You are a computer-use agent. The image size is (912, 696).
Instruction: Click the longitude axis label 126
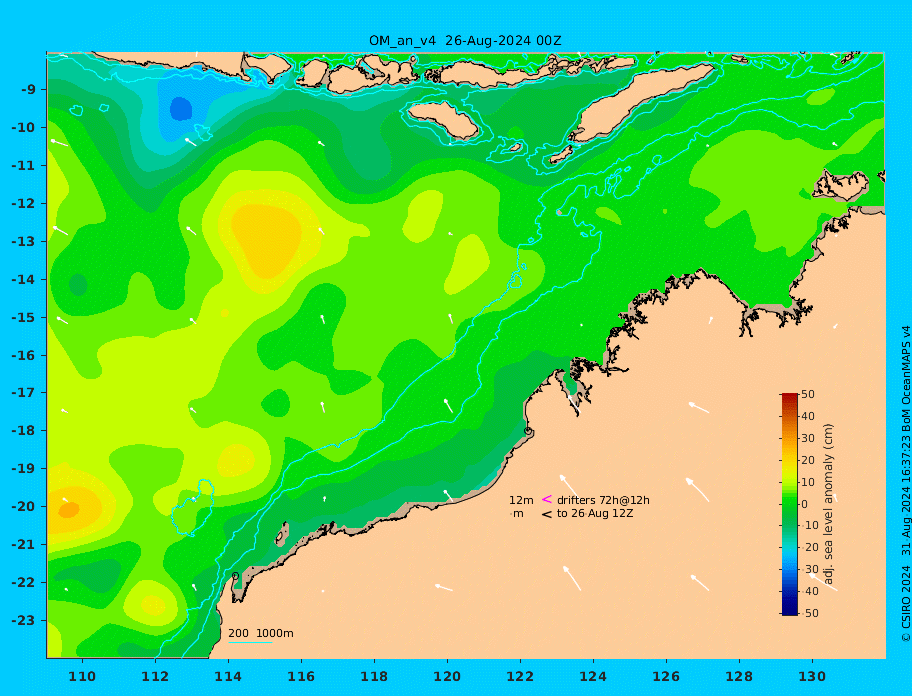(666, 677)
